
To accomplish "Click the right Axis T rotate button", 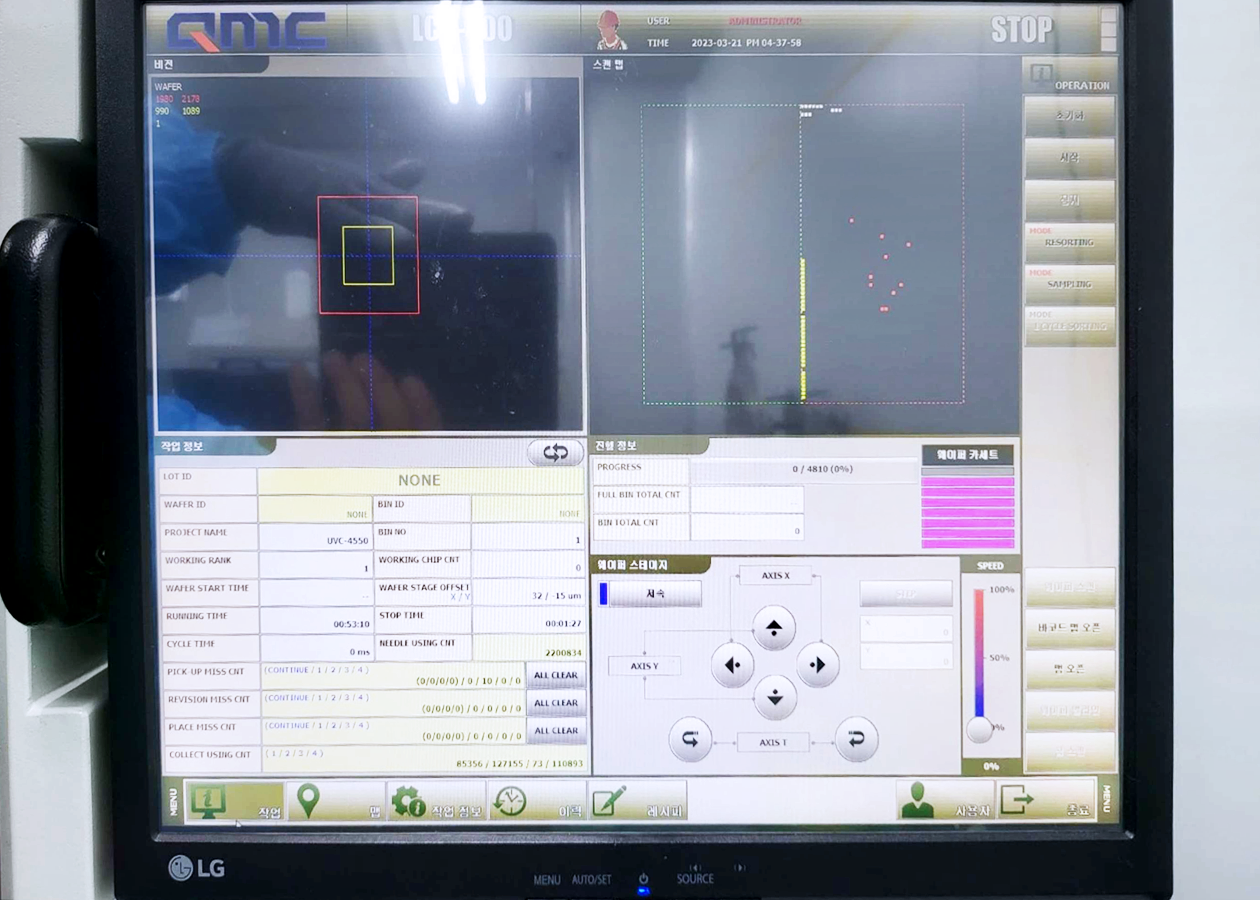I will [x=856, y=740].
